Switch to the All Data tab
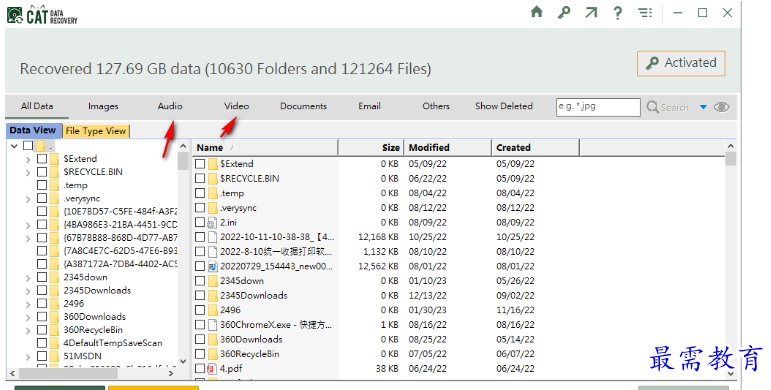771x390 pixels. point(37,106)
